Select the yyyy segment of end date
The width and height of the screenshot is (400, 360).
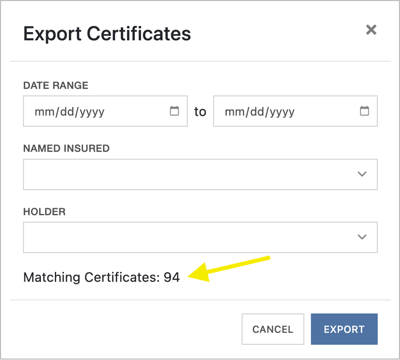coord(282,113)
